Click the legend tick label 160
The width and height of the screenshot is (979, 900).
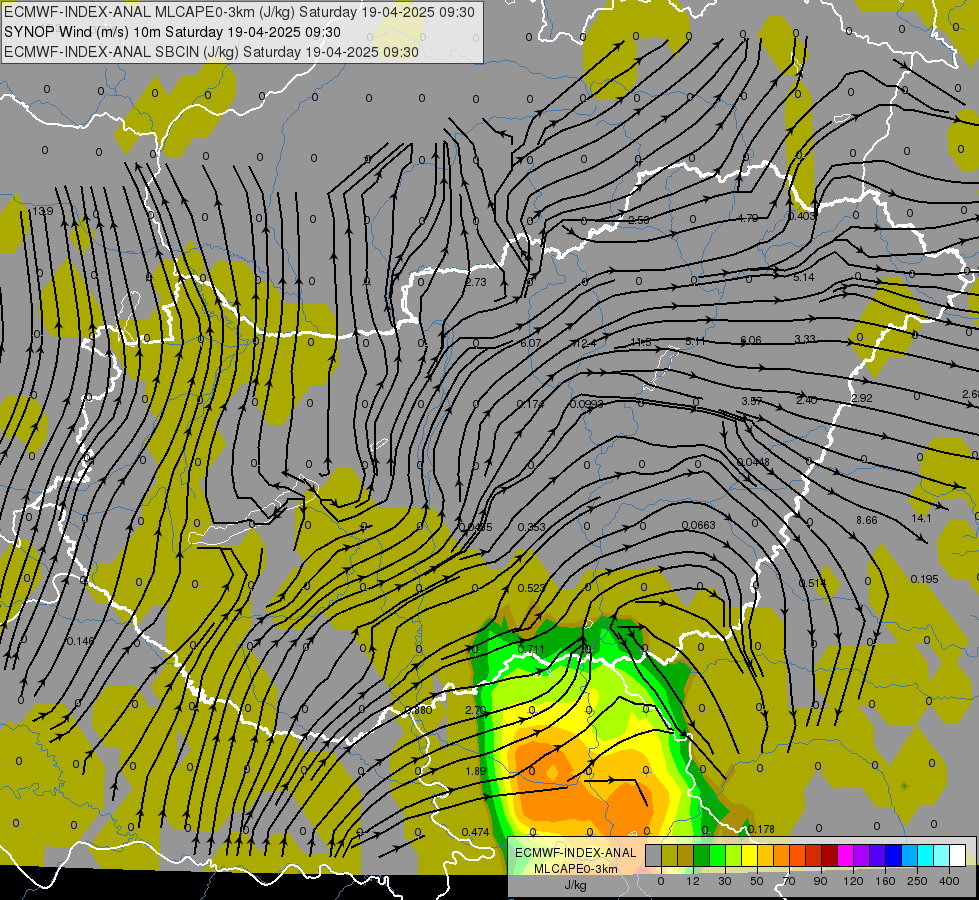885,881
